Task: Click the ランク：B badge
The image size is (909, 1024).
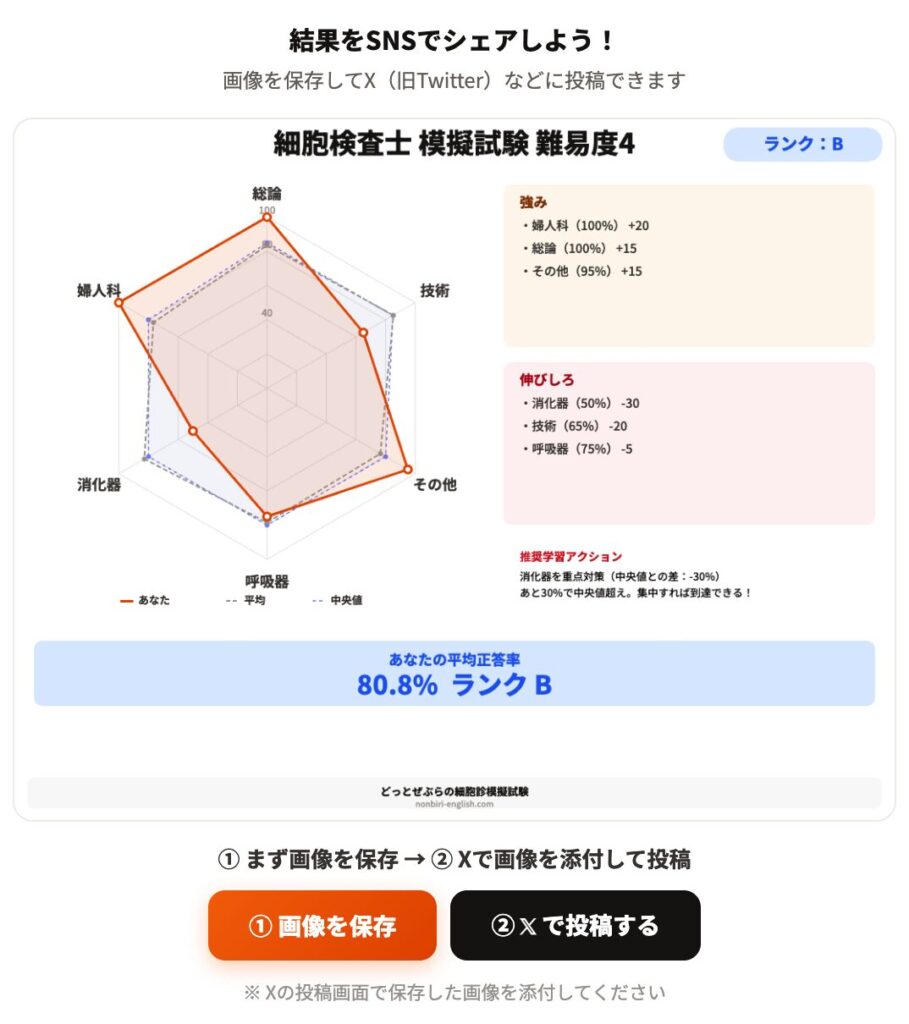Action: (802, 144)
